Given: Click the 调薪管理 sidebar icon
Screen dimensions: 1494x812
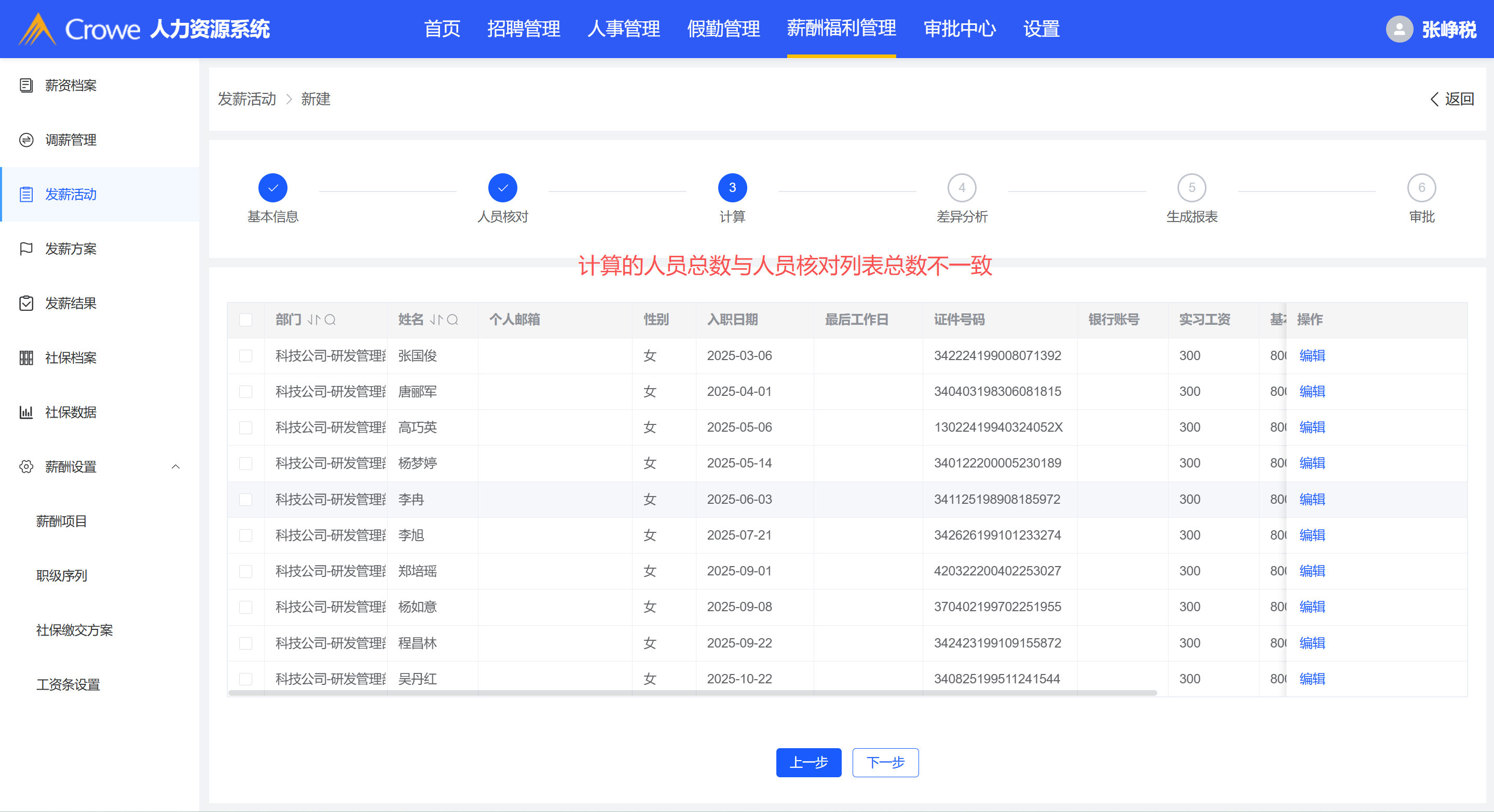Looking at the screenshot, I should pyautogui.click(x=26, y=140).
